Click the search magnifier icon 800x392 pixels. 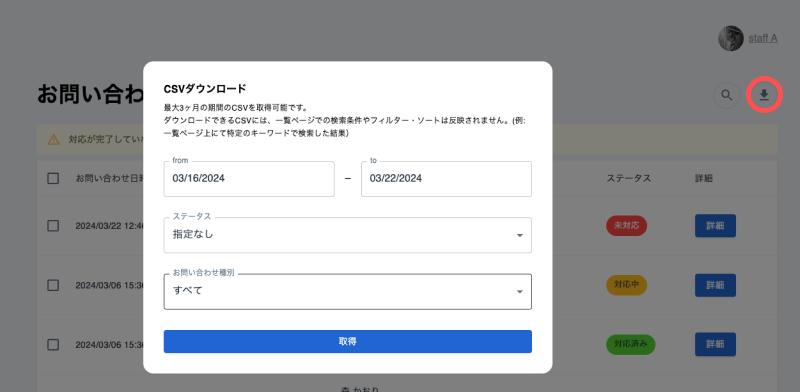pyautogui.click(x=727, y=95)
